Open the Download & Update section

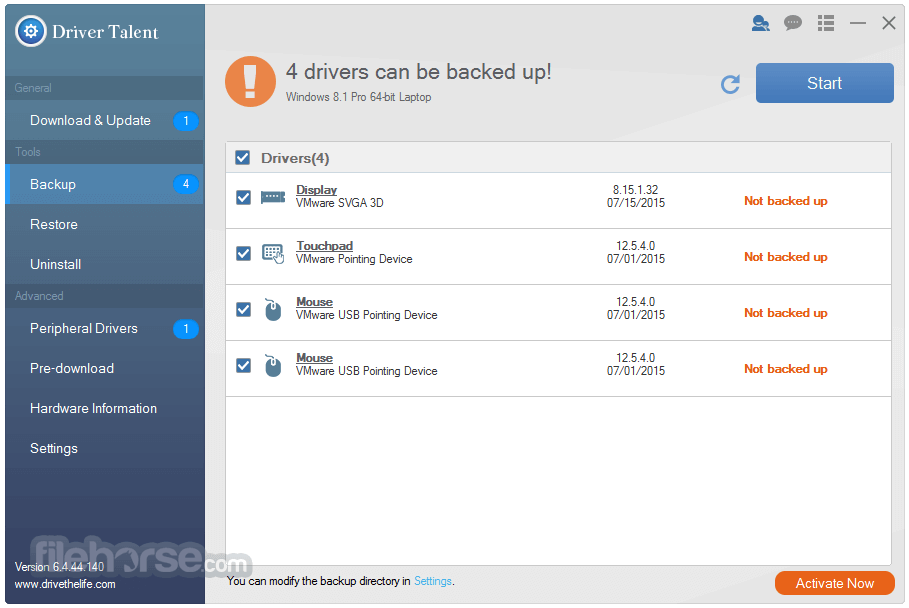coord(104,121)
